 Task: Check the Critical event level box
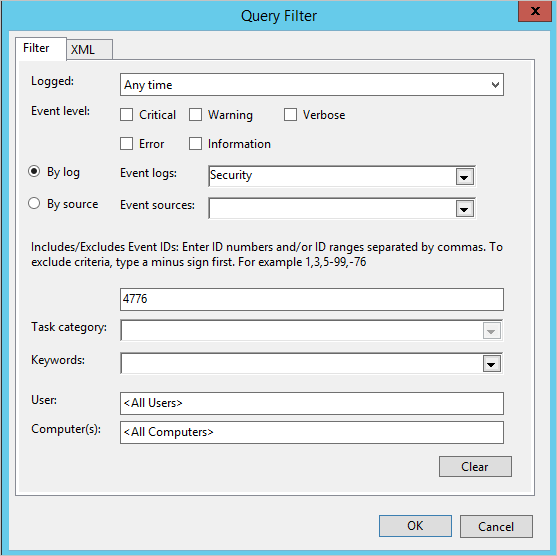(x=126, y=115)
